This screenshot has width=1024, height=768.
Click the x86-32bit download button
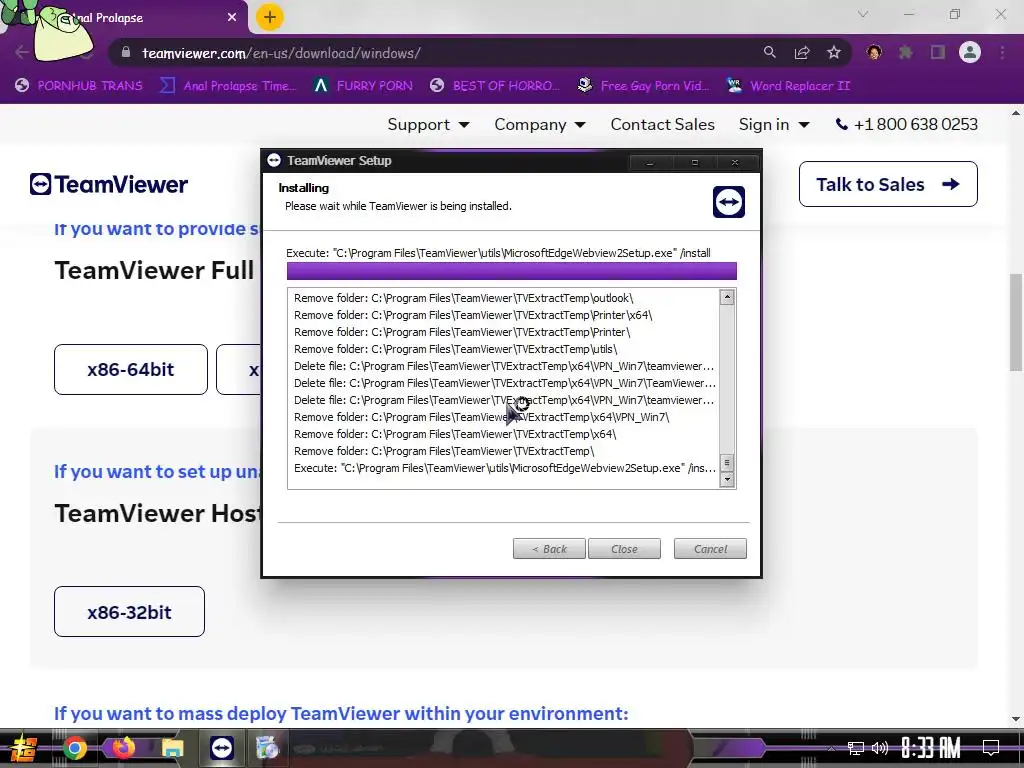coord(129,612)
